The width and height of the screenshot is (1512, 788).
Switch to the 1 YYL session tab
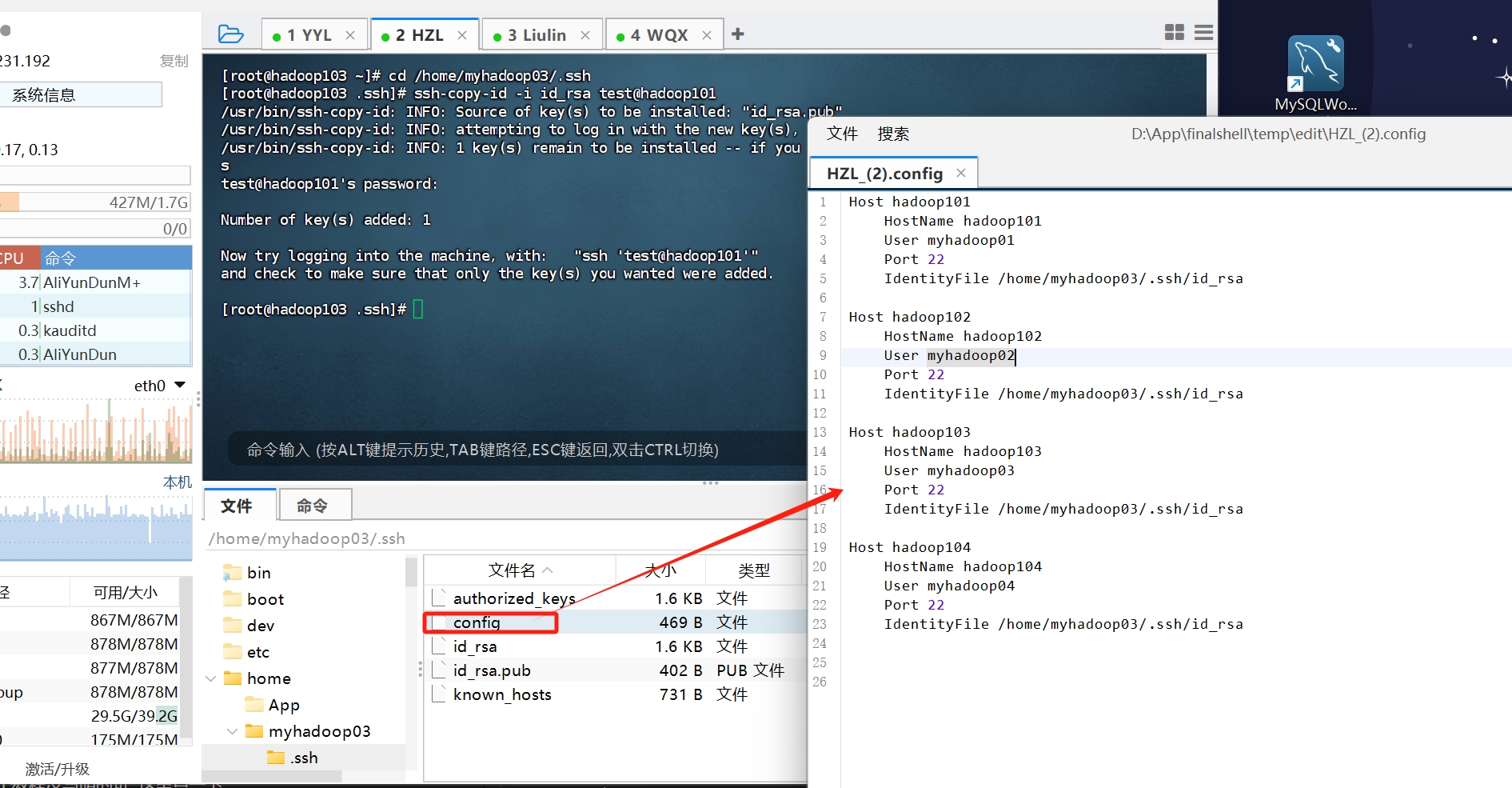tap(309, 35)
